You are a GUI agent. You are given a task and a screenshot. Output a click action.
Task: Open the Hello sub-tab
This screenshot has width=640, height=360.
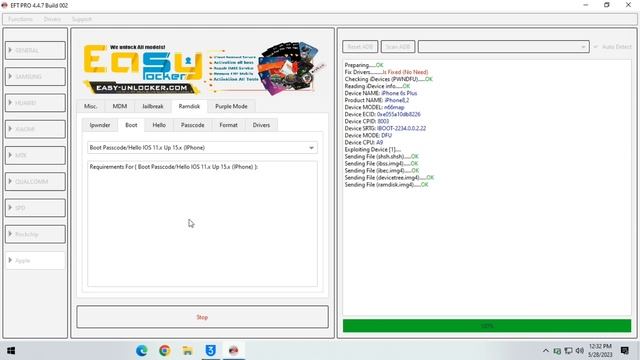point(159,125)
